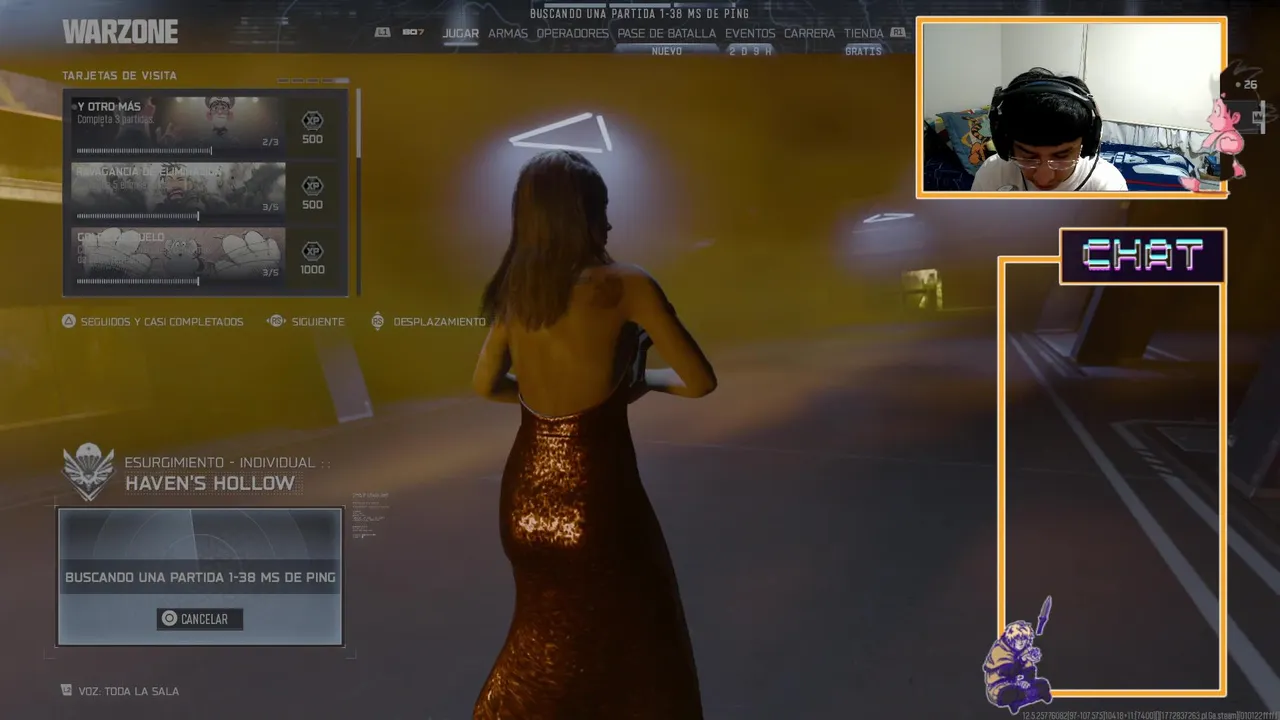1280x720 pixels.
Task: Click the R1 next-tab icon
Action: point(898,33)
